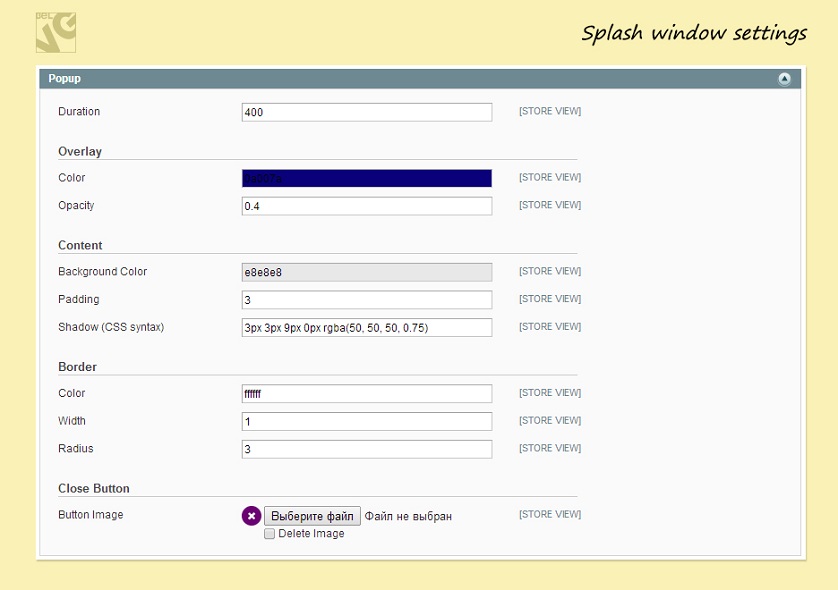Click the Файл не выбран file status text
This screenshot has width=838, height=590.
coord(408,516)
